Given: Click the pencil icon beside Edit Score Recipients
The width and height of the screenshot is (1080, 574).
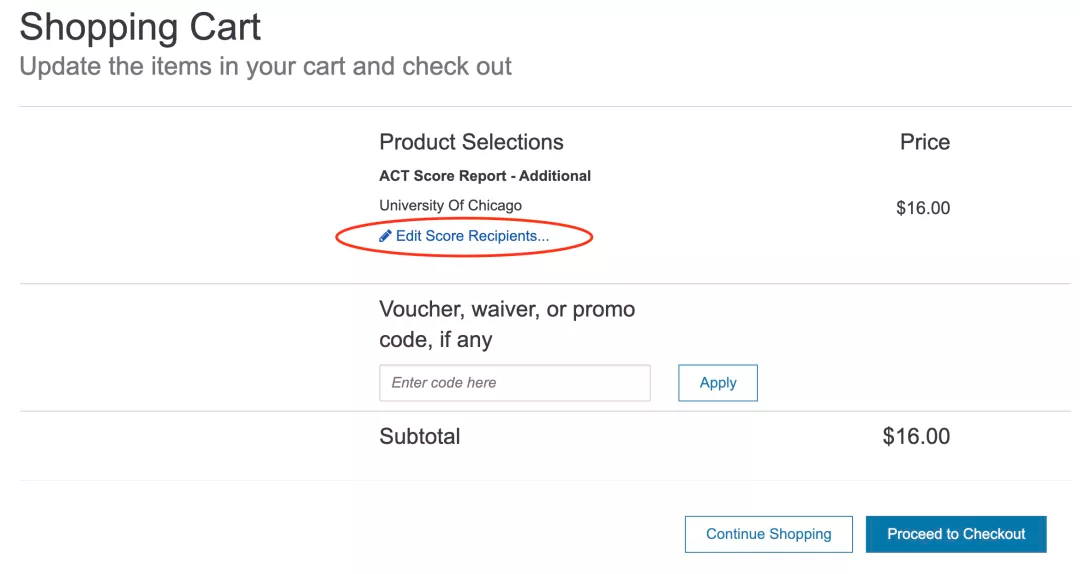Looking at the screenshot, I should pyautogui.click(x=385, y=236).
